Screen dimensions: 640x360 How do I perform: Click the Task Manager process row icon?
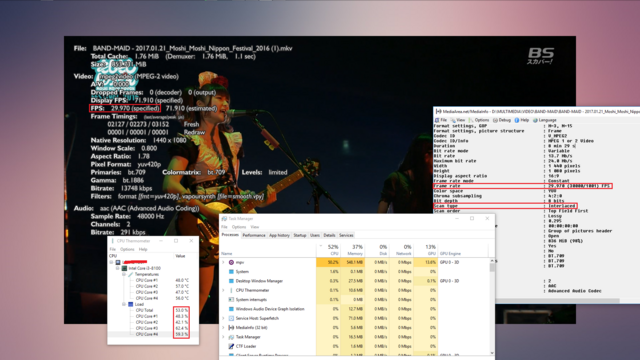pyautogui.click(x=231, y=337)
